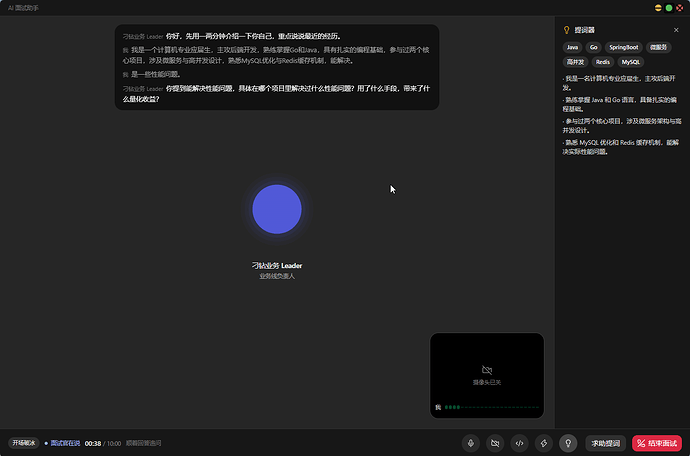Select the 微服务 keyword tag

(658, 48)
